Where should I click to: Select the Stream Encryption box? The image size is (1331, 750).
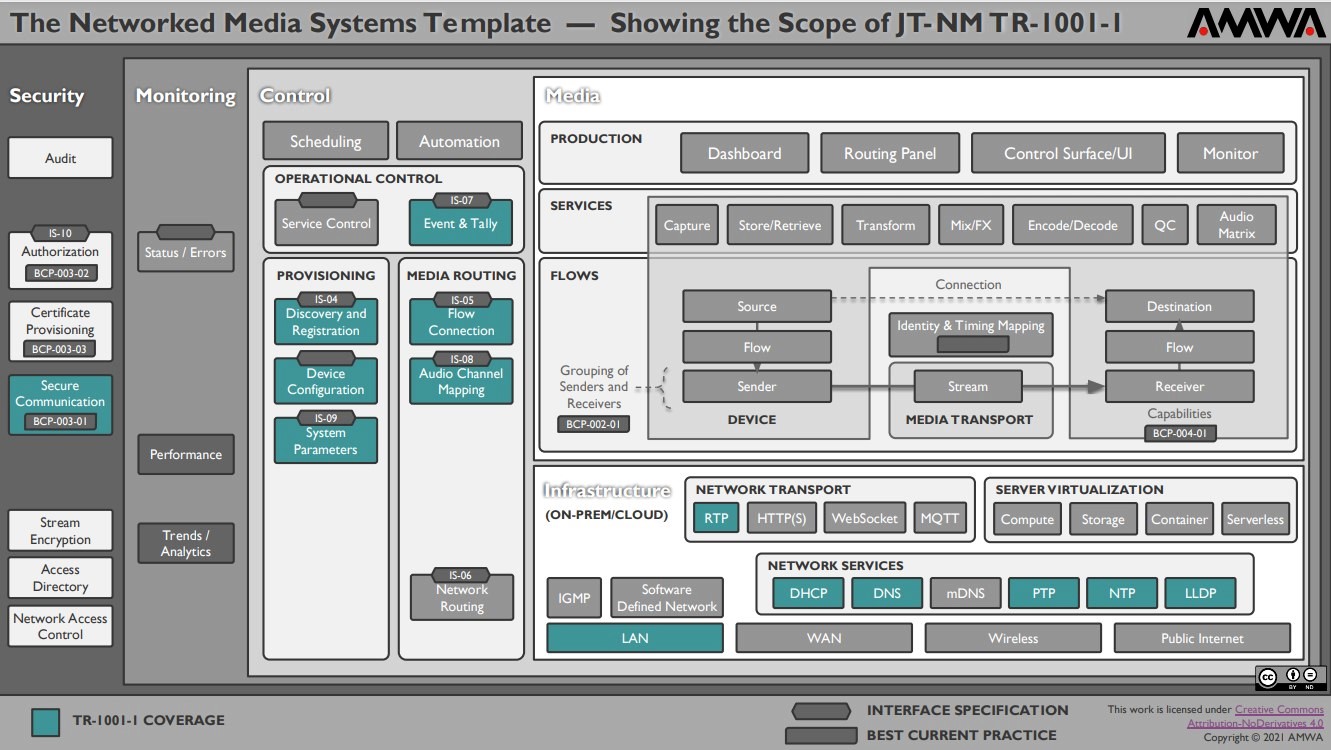click(61, 531)
